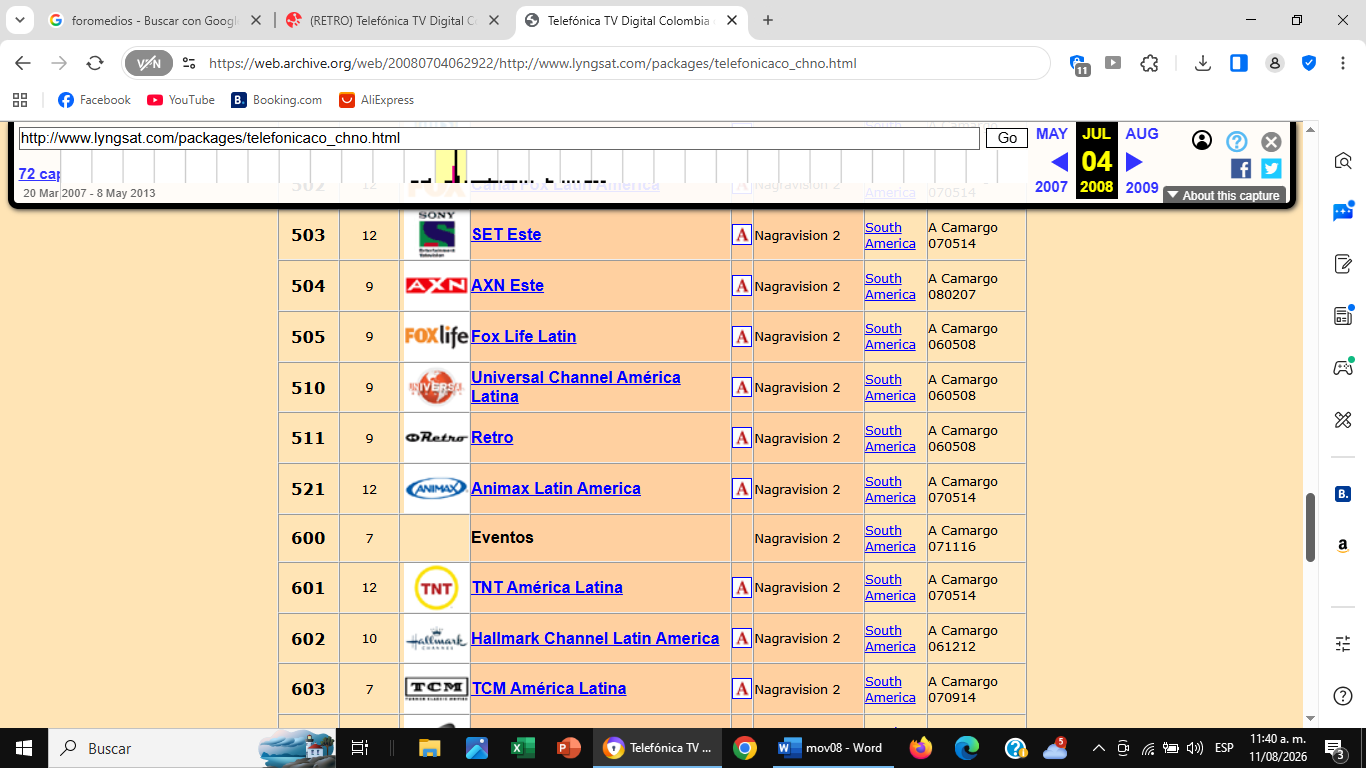Open the AXN Este channel link
This screenshot has height=768, width=1366.
[x=507, y=285]
